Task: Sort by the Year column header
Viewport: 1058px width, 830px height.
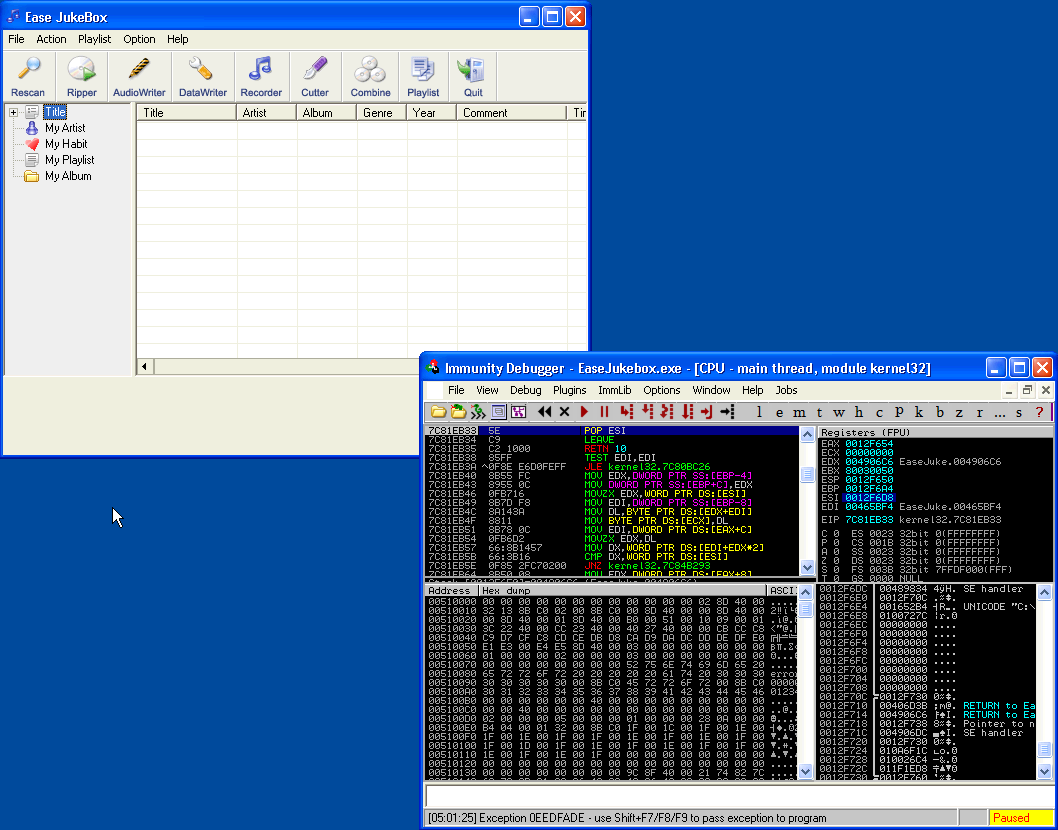Action: (432, 113)
